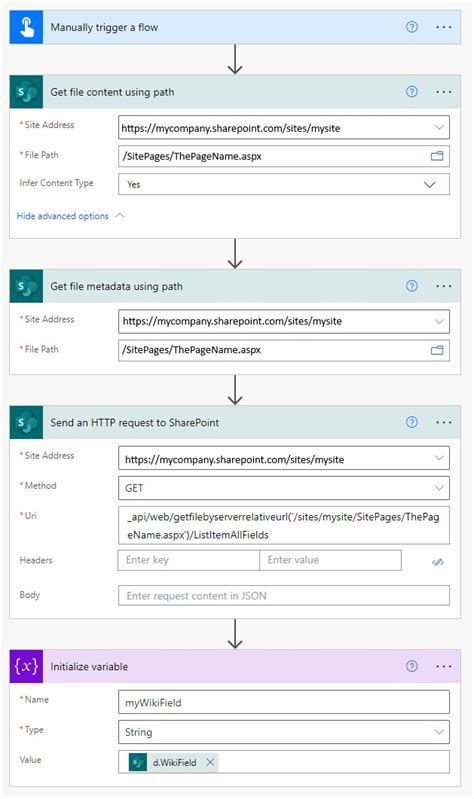Viewport: 474px width, 799px height.
Task: Open ellipsis menu on Initialize variable card
Action: (x=443, y=667)
